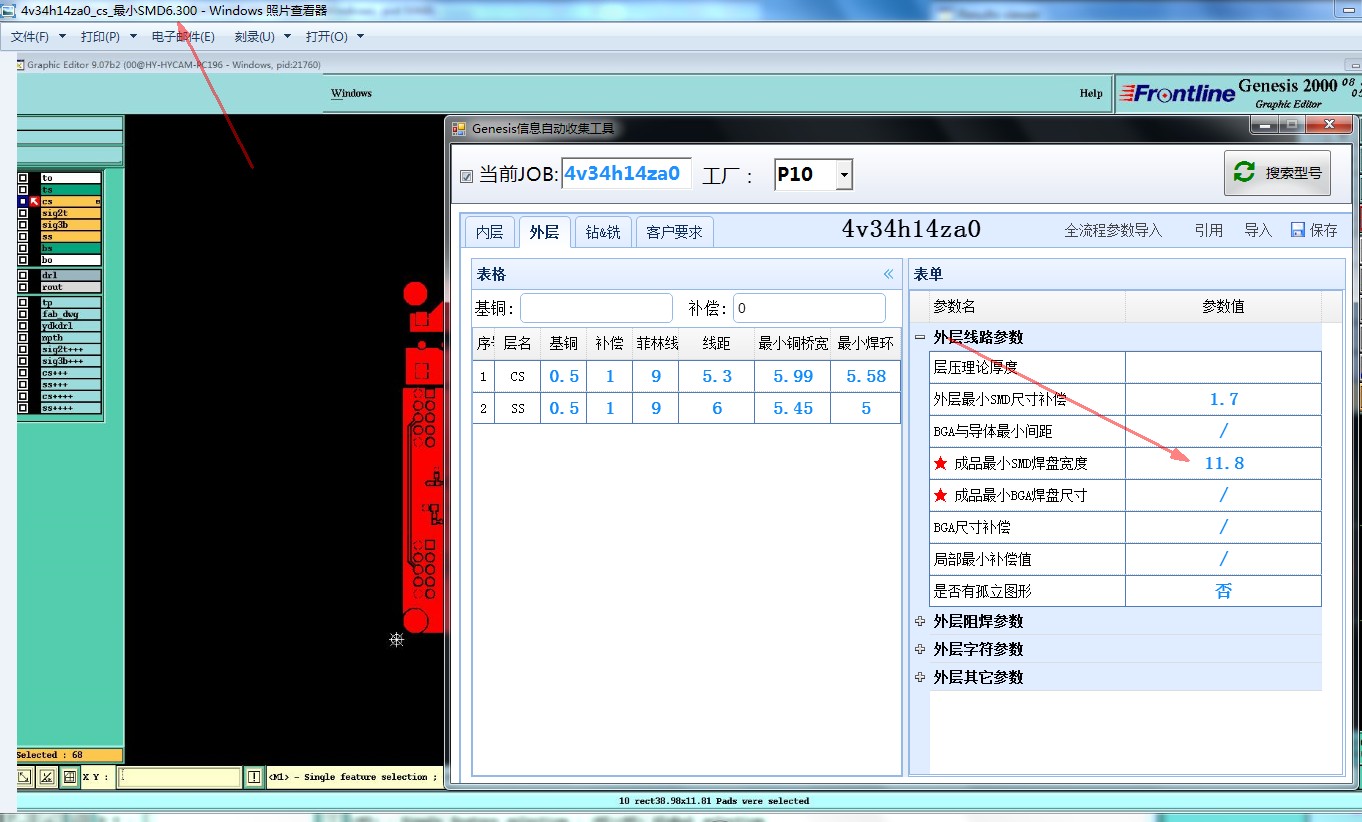Open the Windows menu in Graphic Editor
This screenshot has height=822, width=1362.
351,93
